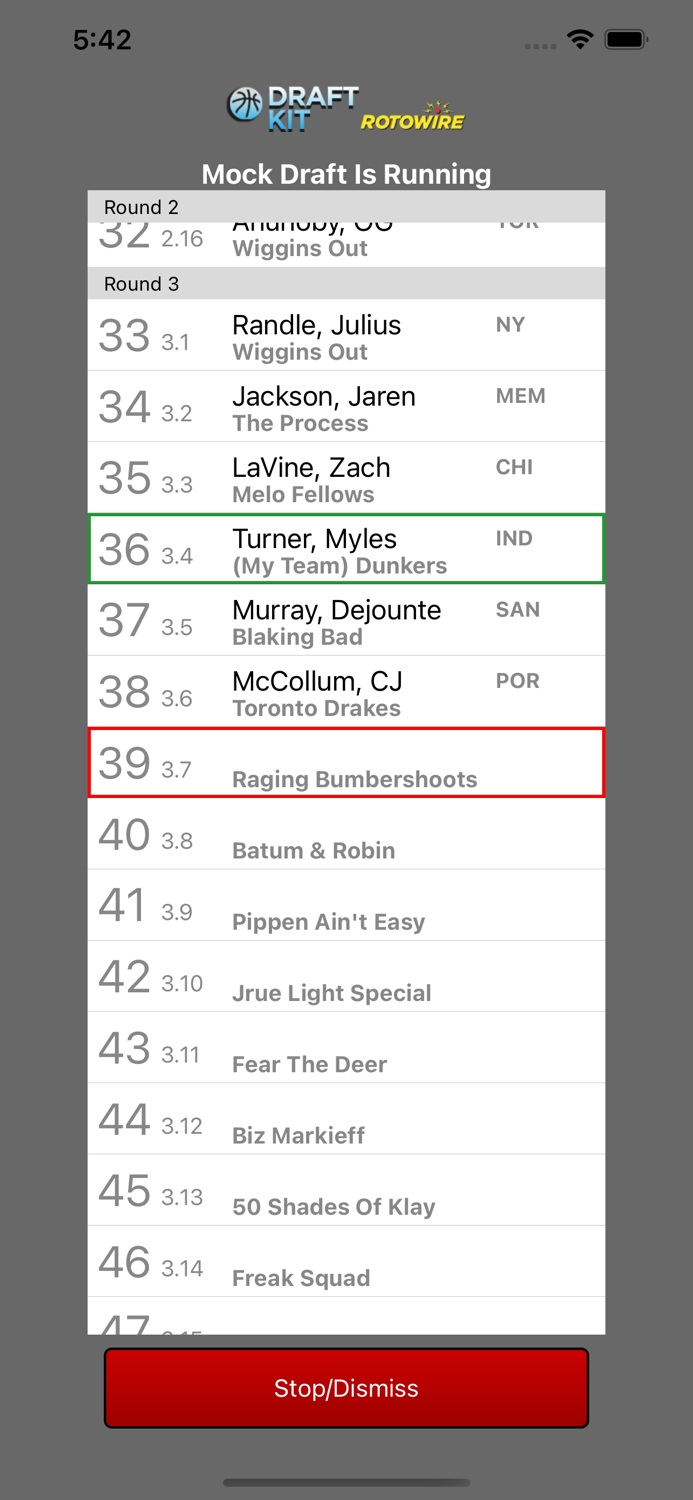The height and width of the screenshot is (1500, 693).
Task: Select the green-highlighted My Team pick for Turner
Action: point(346,549)
